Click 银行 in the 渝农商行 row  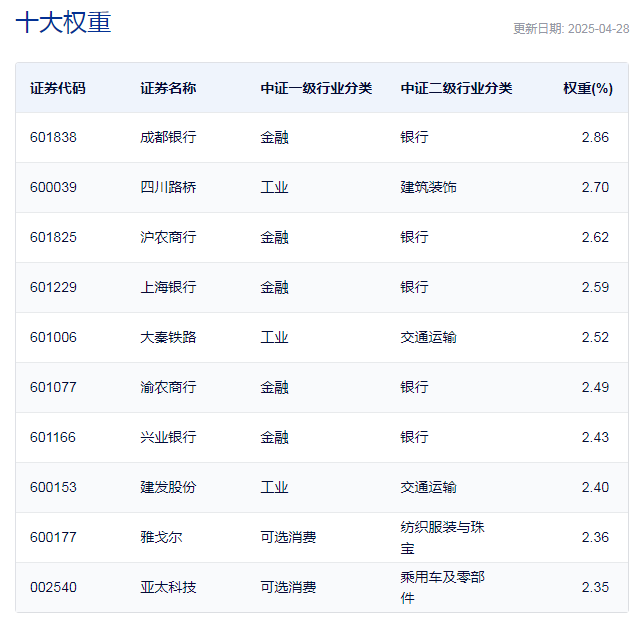pos(414,387)
